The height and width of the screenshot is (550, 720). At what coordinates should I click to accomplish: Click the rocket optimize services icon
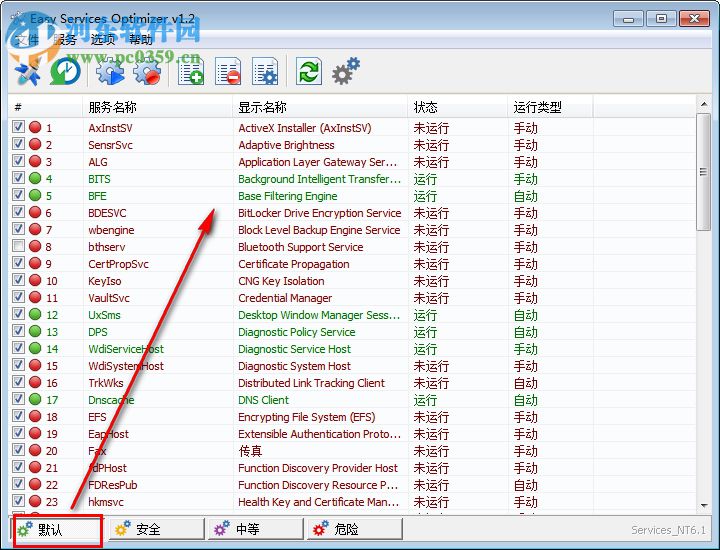[28, 72]
